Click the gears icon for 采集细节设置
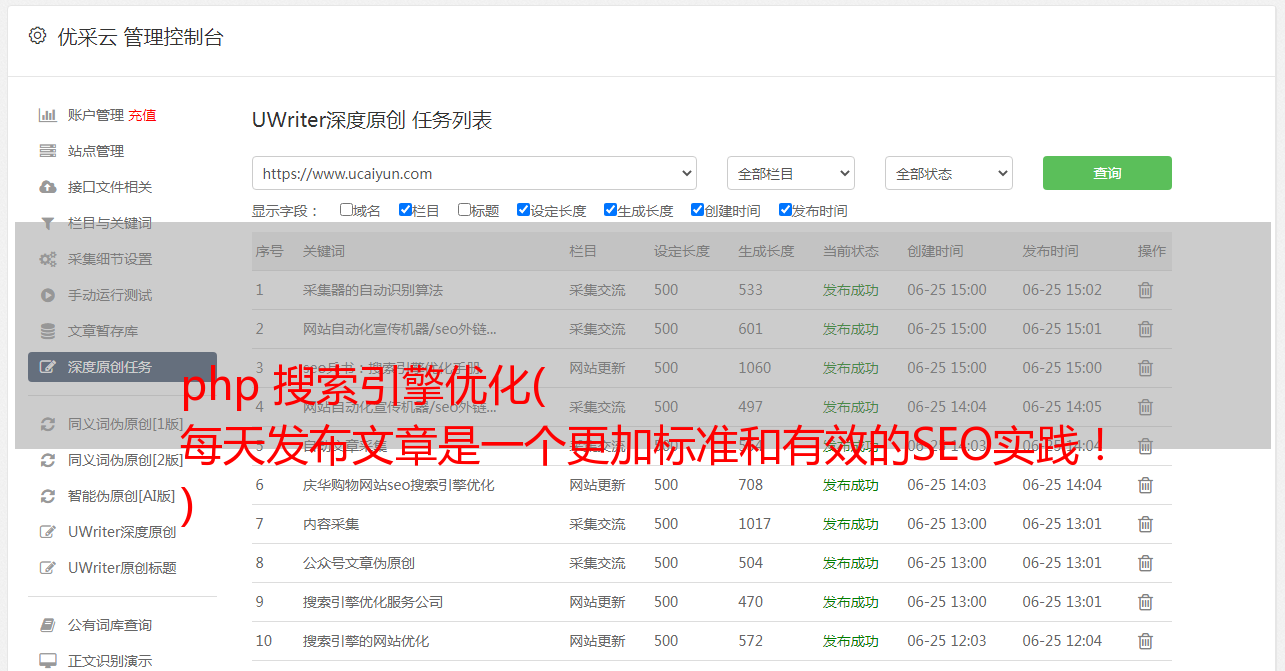Image resolution: width=1285 pixels, height=671 pixels. click(47, 259)
